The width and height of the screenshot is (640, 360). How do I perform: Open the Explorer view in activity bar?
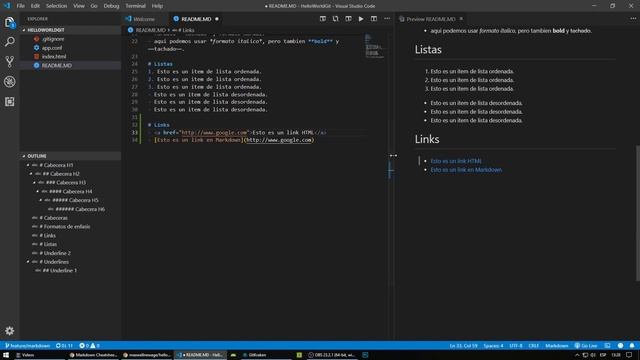[x=9, y=22]
